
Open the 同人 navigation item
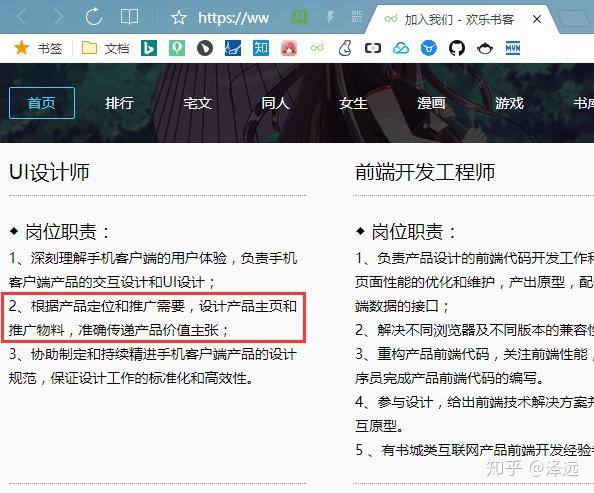[x=275, y=103]
